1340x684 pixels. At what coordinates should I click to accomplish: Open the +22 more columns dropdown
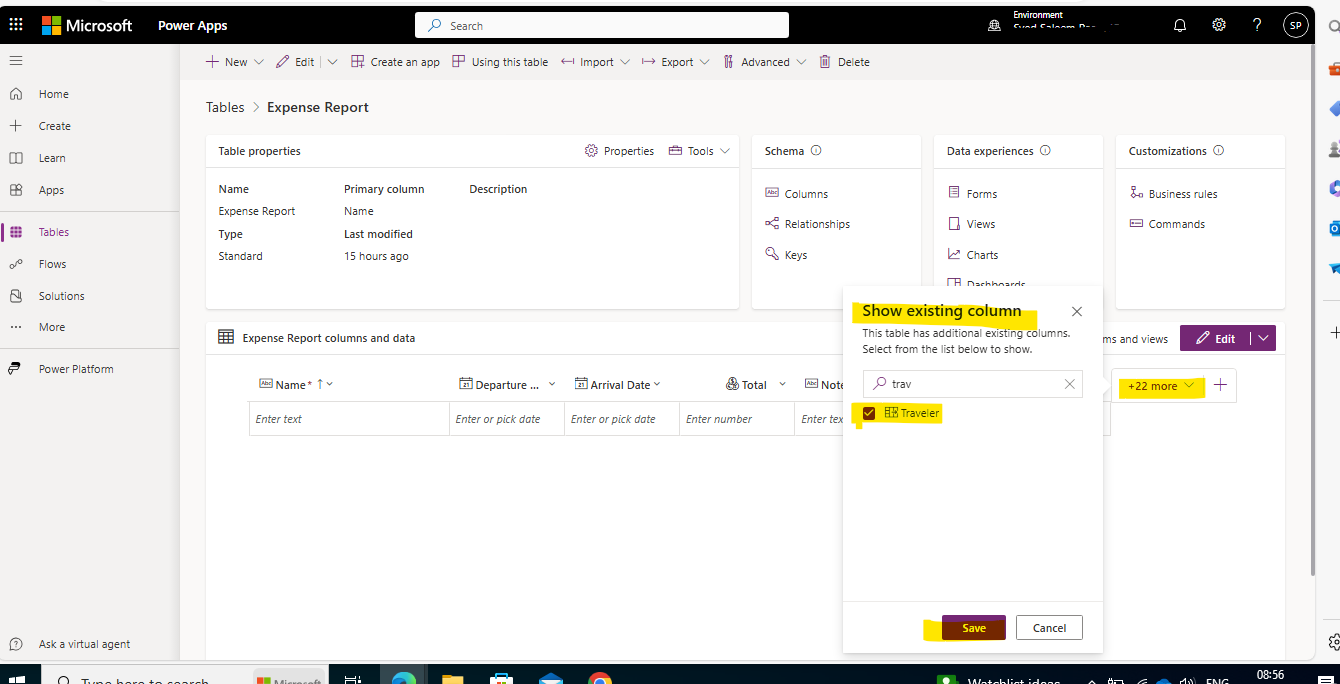pos(1160,386)
